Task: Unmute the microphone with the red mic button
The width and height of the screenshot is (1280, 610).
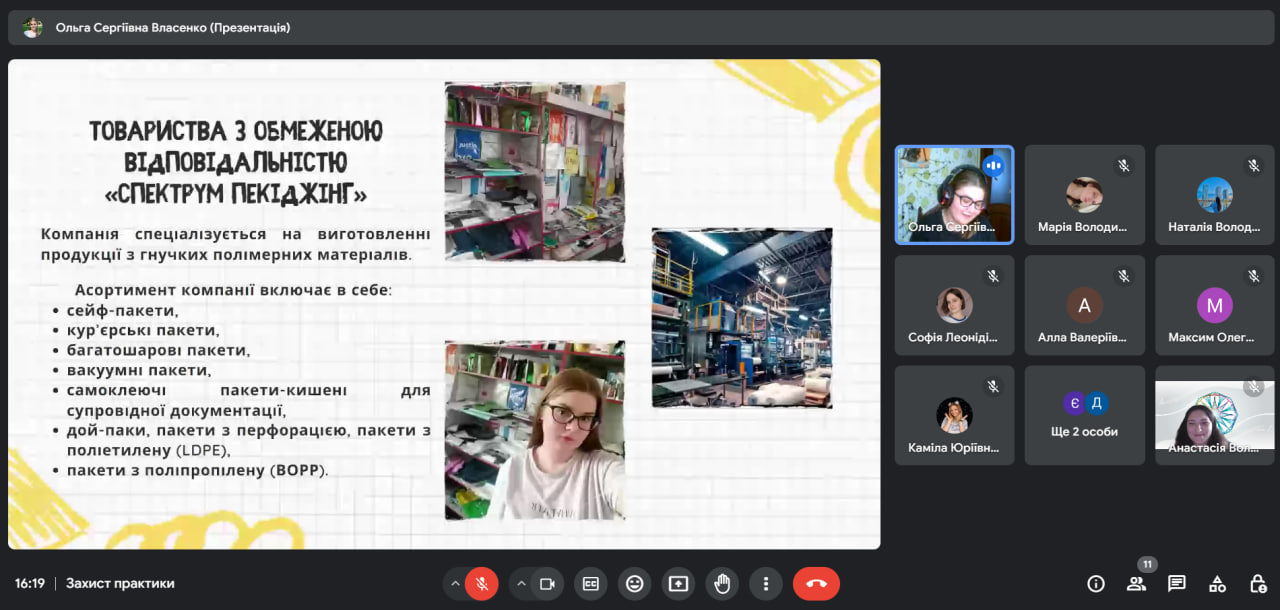Action: [481, 584]
